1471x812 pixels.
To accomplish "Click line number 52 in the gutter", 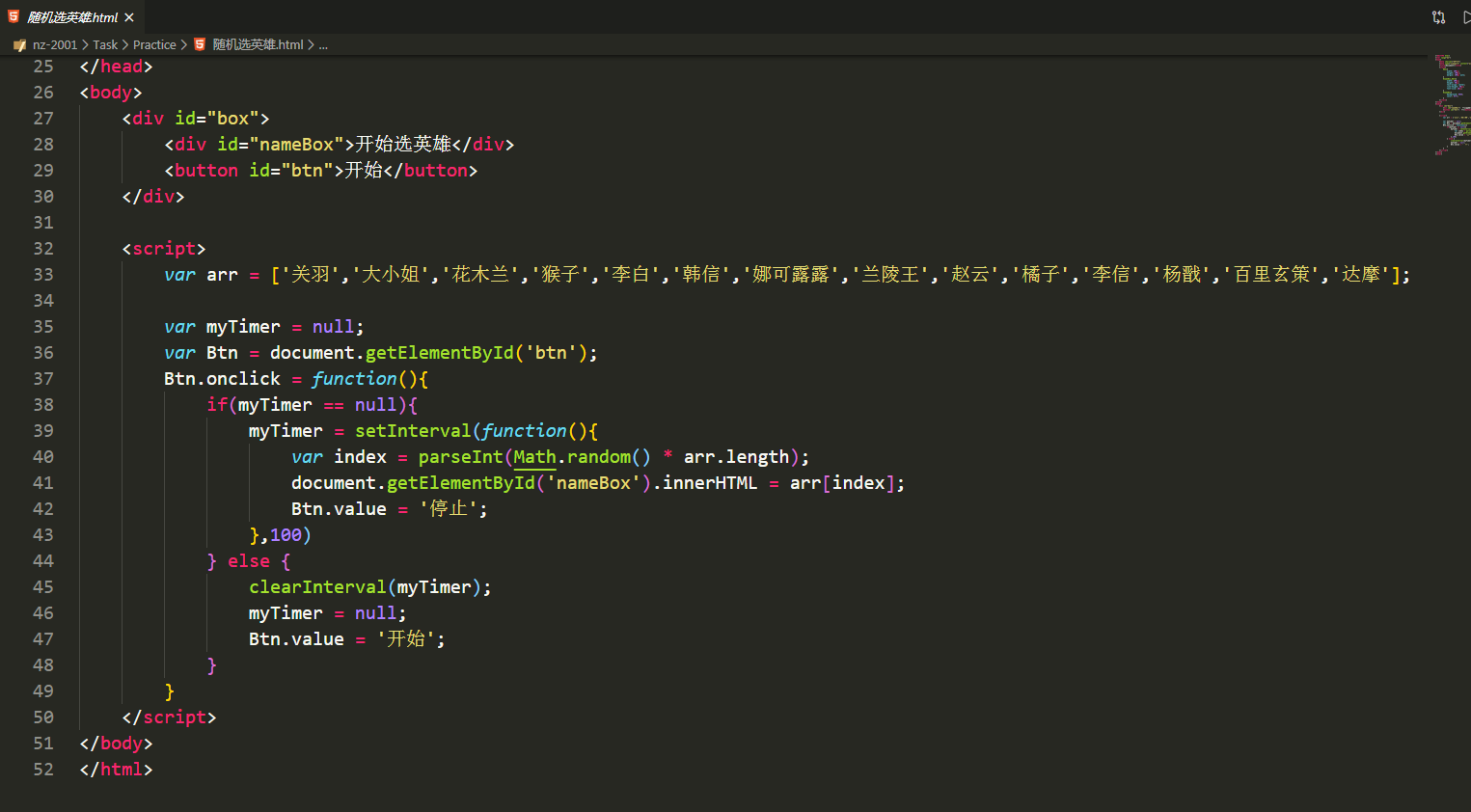I will coord(43,770).
